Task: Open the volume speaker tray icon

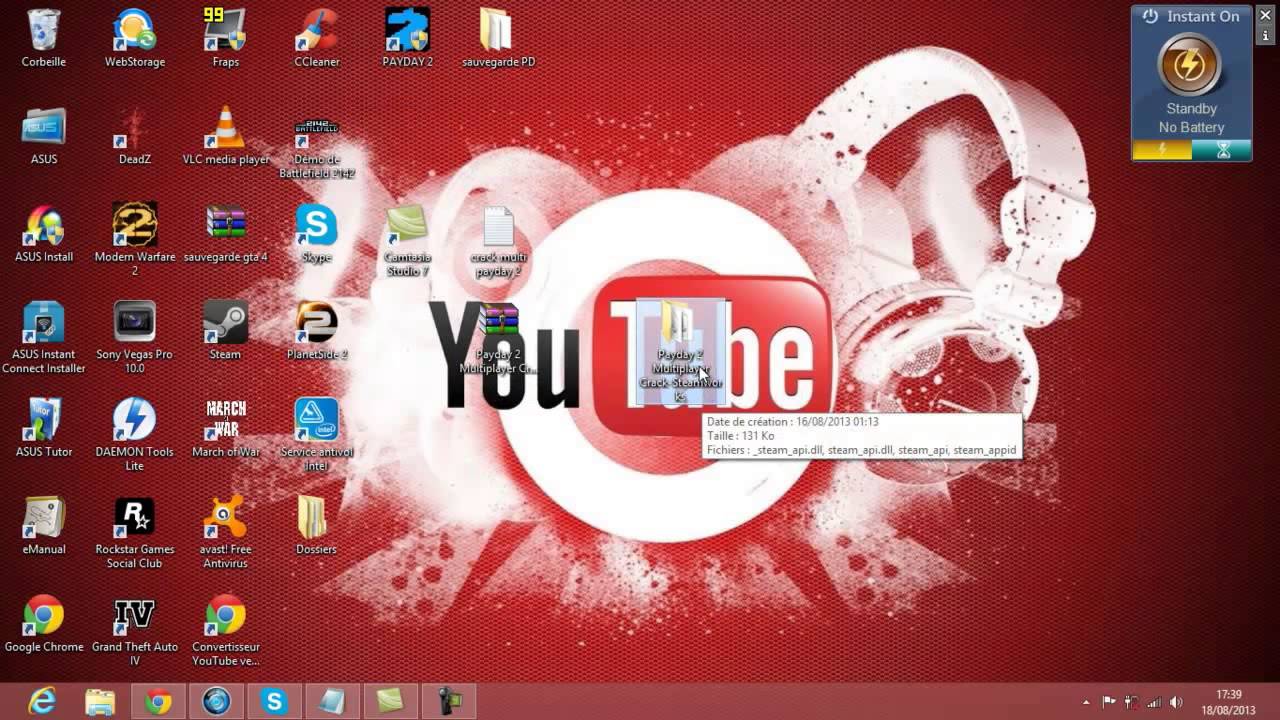Action: click(x=1176, y=702)
